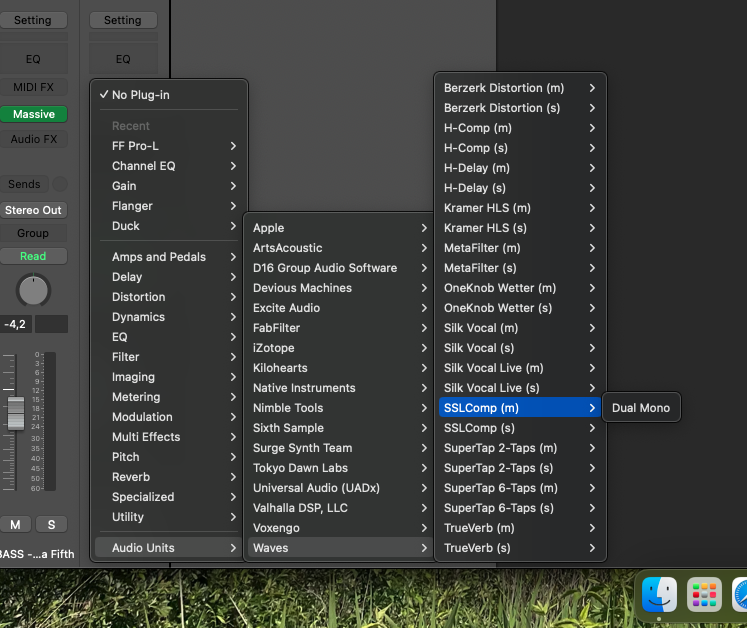Viewport: 747px width, 628px height.
Task: Open the second channel EQ slot
Action: pos(123,59)
